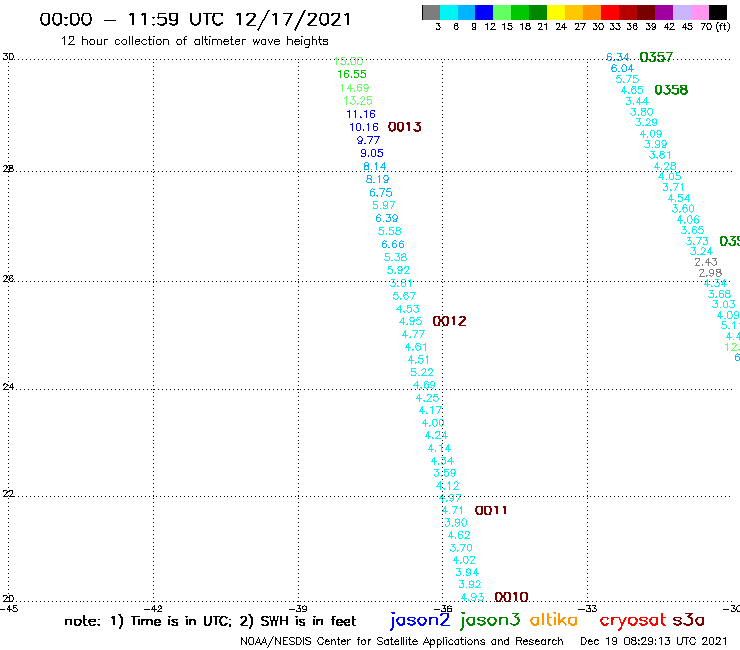Click the 9.05 wave height value
This screenshot has height=650, width=740.
coord(372,153)
